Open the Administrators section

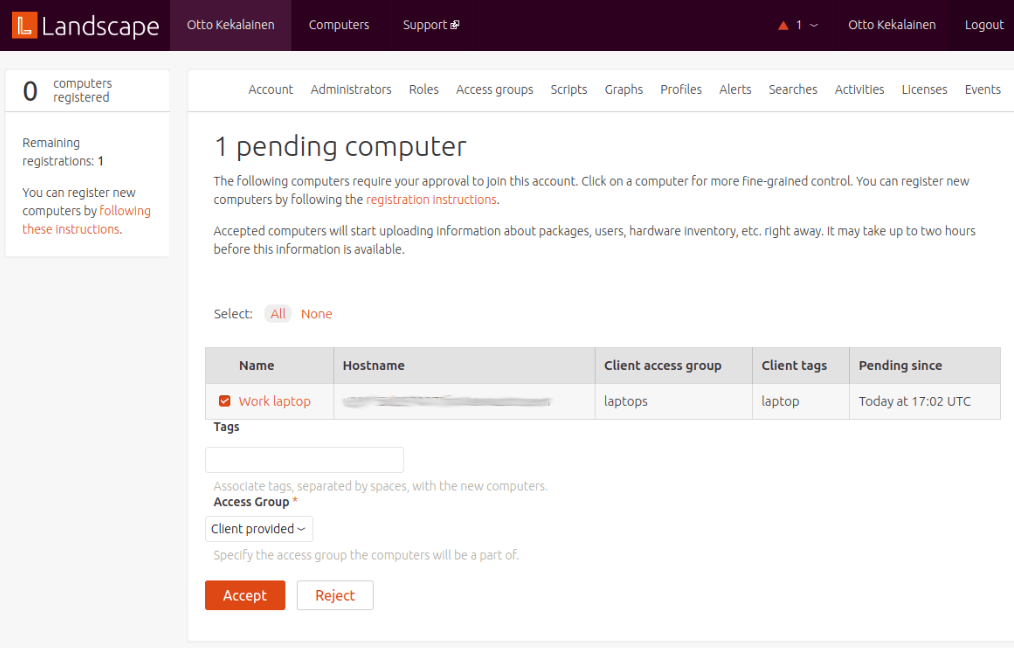pyautogui.click(x=351, y=89)
